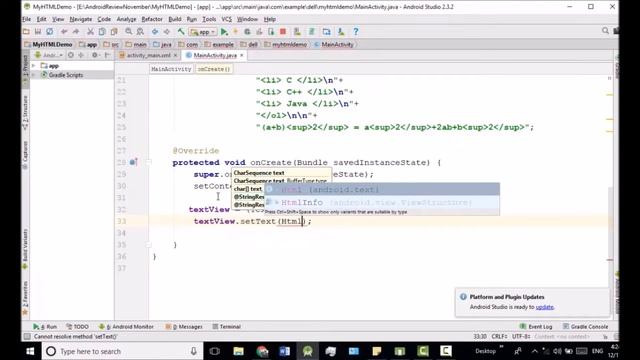Click MyHTMLDemo in the navigation breadcrumb
640x360 pixels.
(49, 44)
